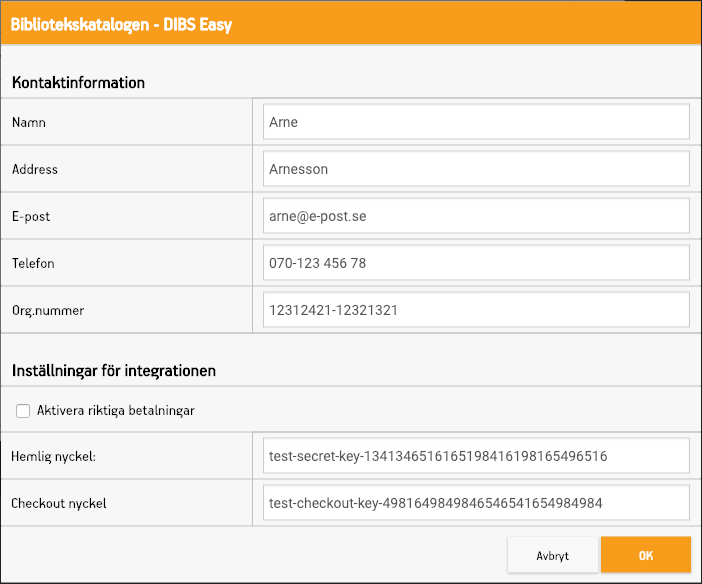Click the Telefon label
Screen dimensions: 702x584
tap(33, 263)
